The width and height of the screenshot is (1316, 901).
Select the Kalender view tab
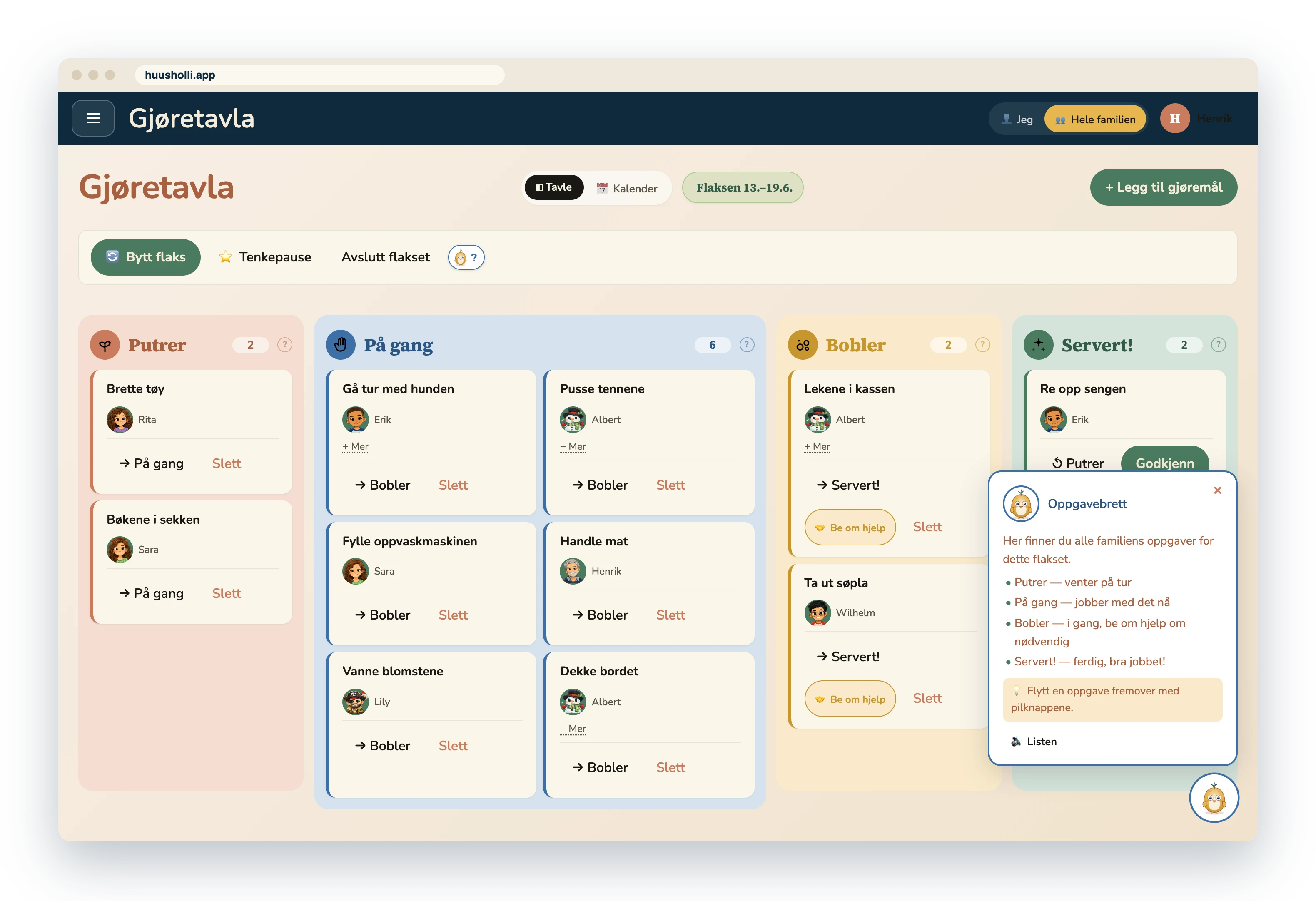[x=627, y=188]
